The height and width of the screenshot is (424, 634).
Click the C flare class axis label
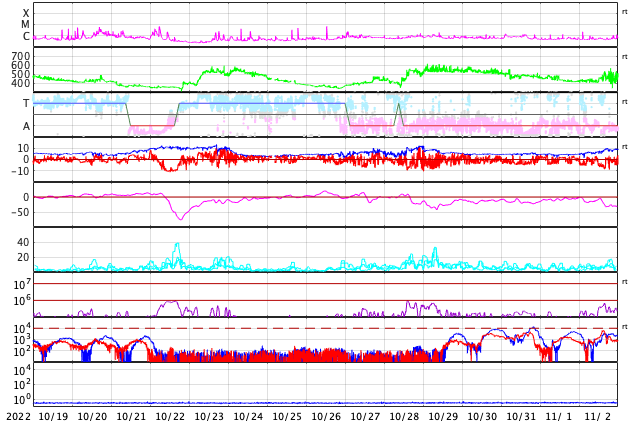click(26, 36)
